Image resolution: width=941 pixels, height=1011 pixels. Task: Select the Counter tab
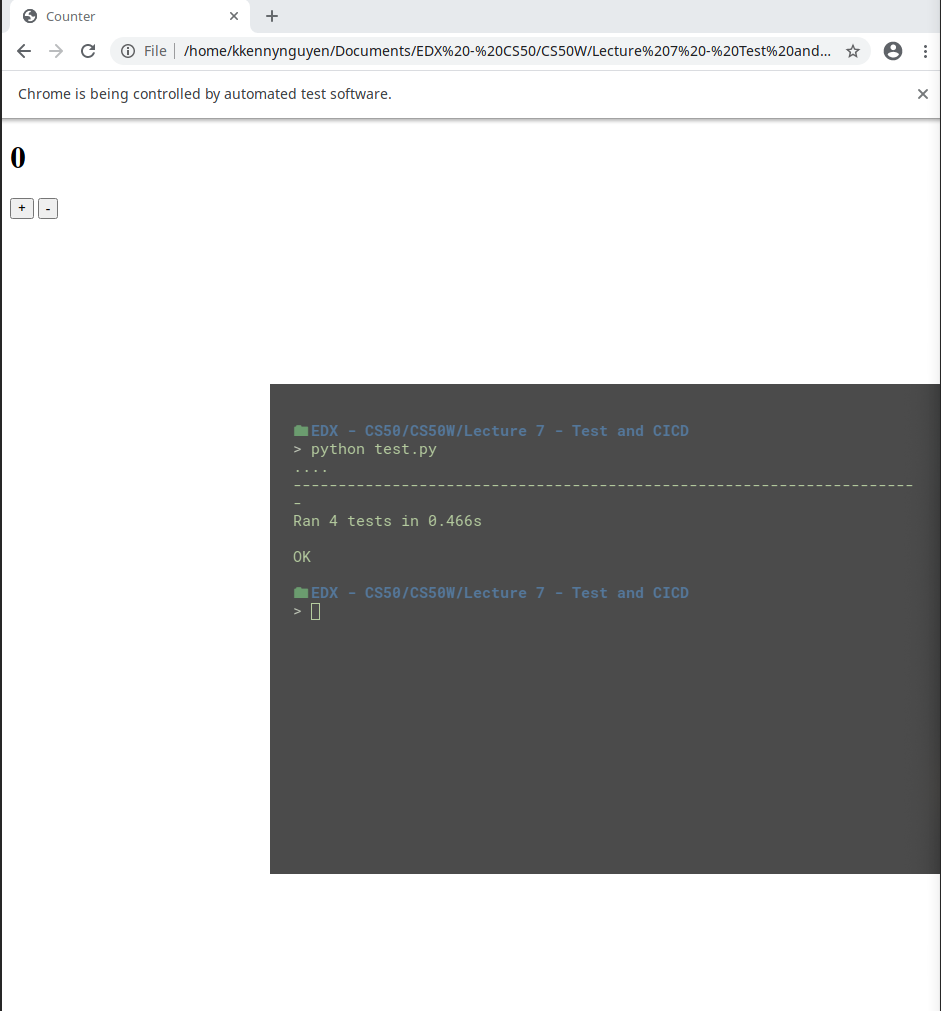[130, 16]
